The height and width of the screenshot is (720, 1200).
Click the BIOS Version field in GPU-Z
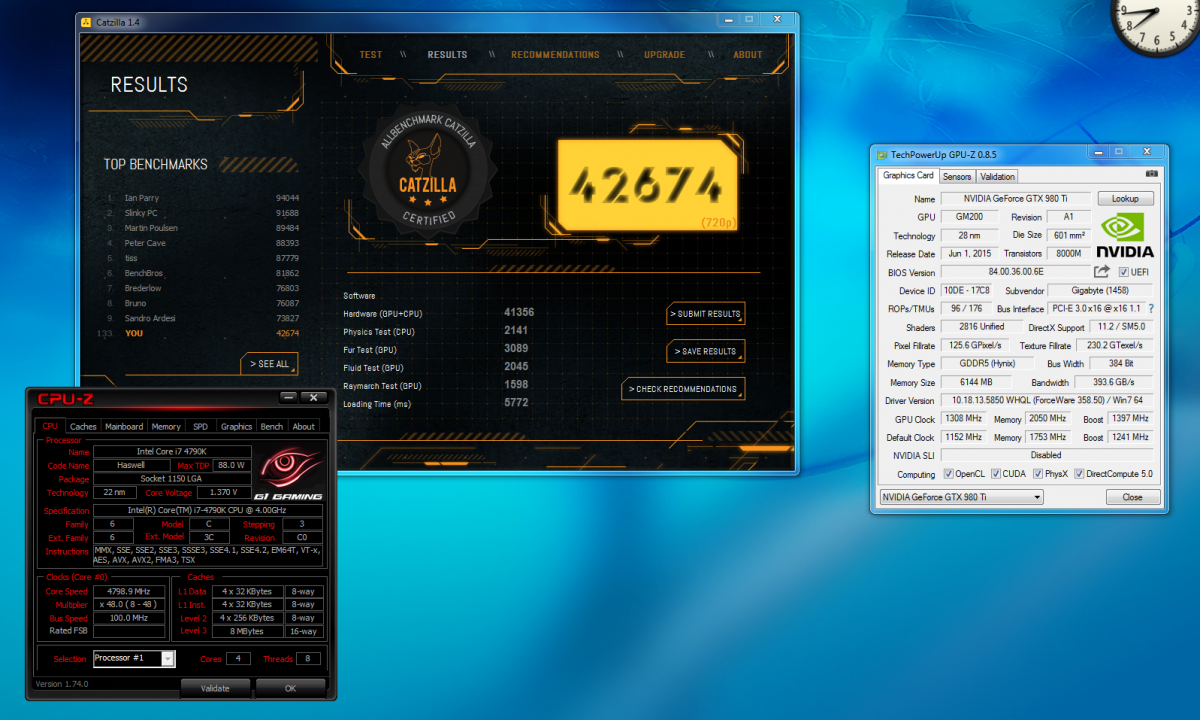[1014, 272]
